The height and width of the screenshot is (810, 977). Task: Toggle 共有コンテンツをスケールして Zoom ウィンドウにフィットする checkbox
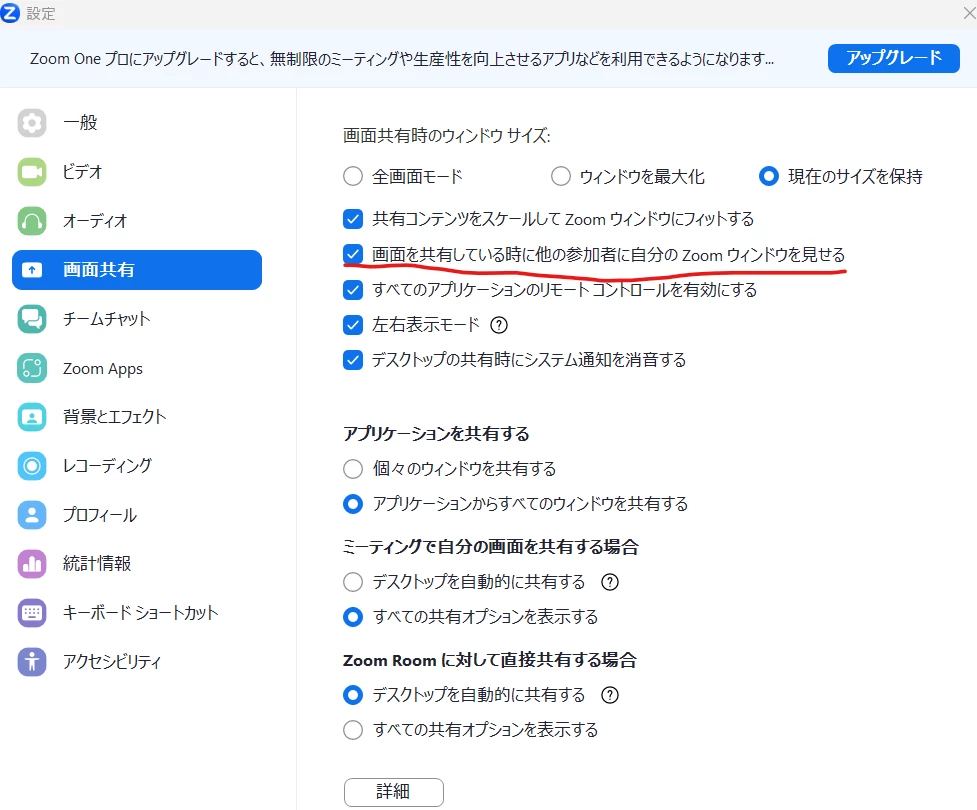[353, 219]
